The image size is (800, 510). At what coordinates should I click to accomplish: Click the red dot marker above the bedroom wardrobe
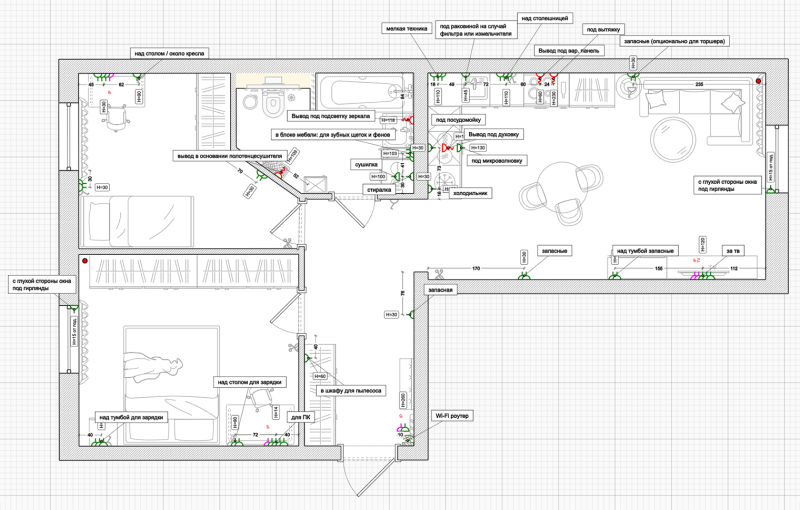[85, 261]
